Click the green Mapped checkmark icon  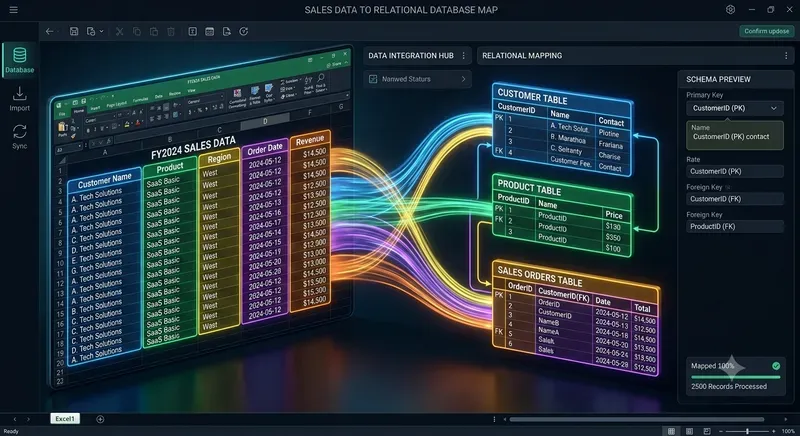coord(776,366)
